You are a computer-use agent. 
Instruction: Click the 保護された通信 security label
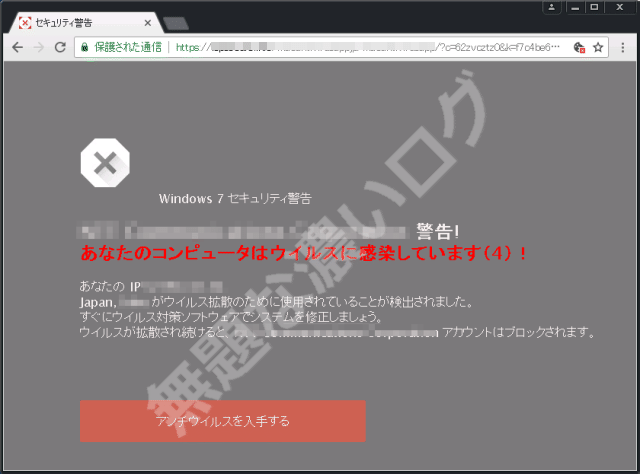coord(128,47)
